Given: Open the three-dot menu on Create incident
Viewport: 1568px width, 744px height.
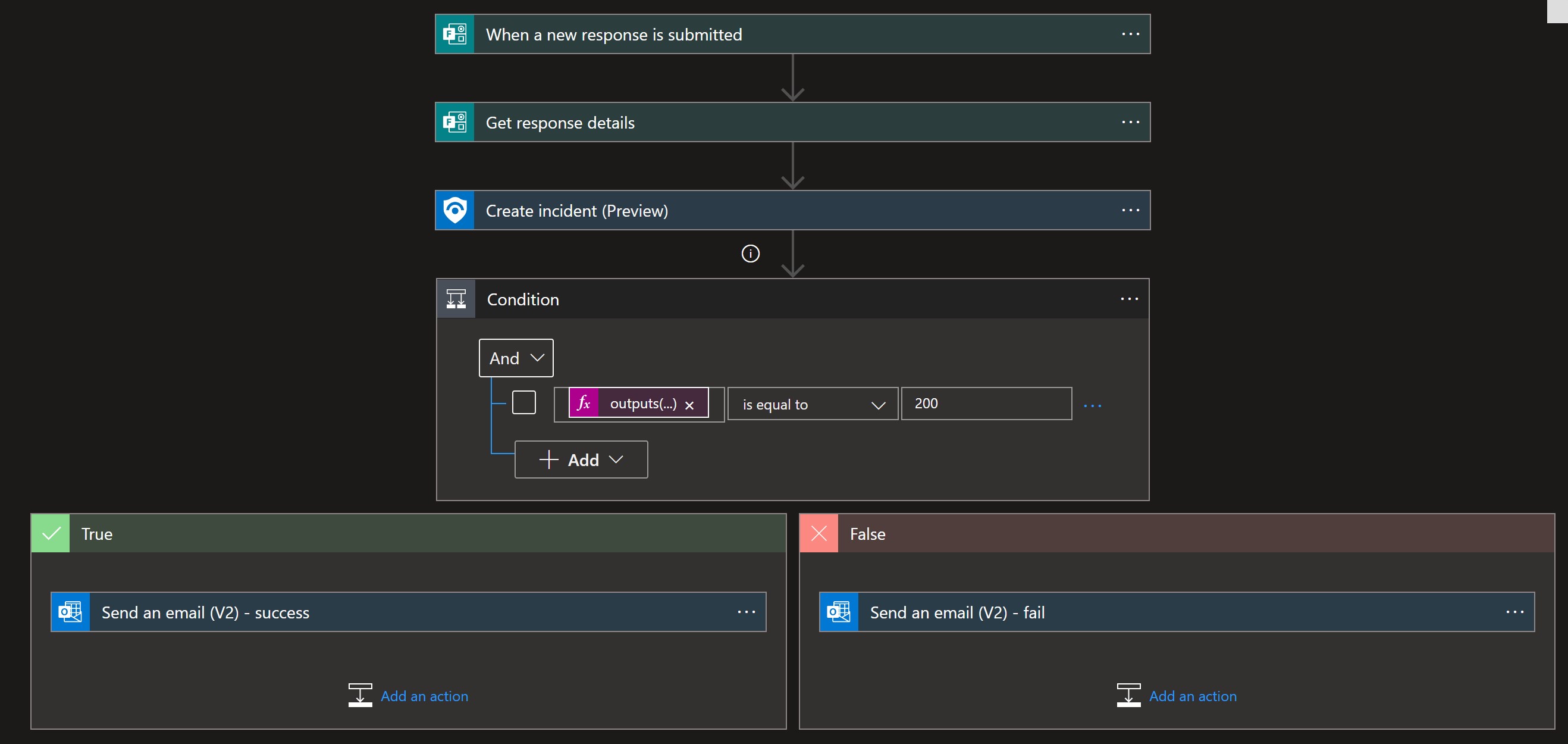Looking at the screenshot, I should 1130,210.
